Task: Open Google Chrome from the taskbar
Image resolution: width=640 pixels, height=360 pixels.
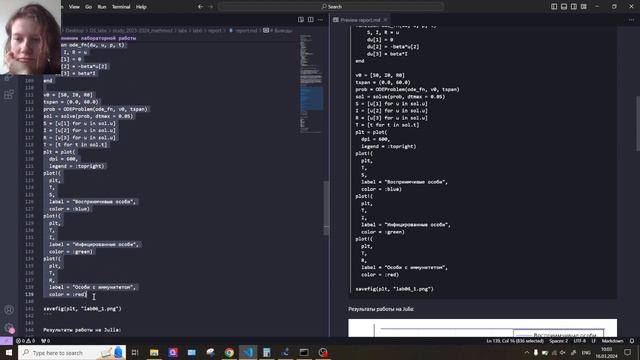Action: (x=229, y=352)
